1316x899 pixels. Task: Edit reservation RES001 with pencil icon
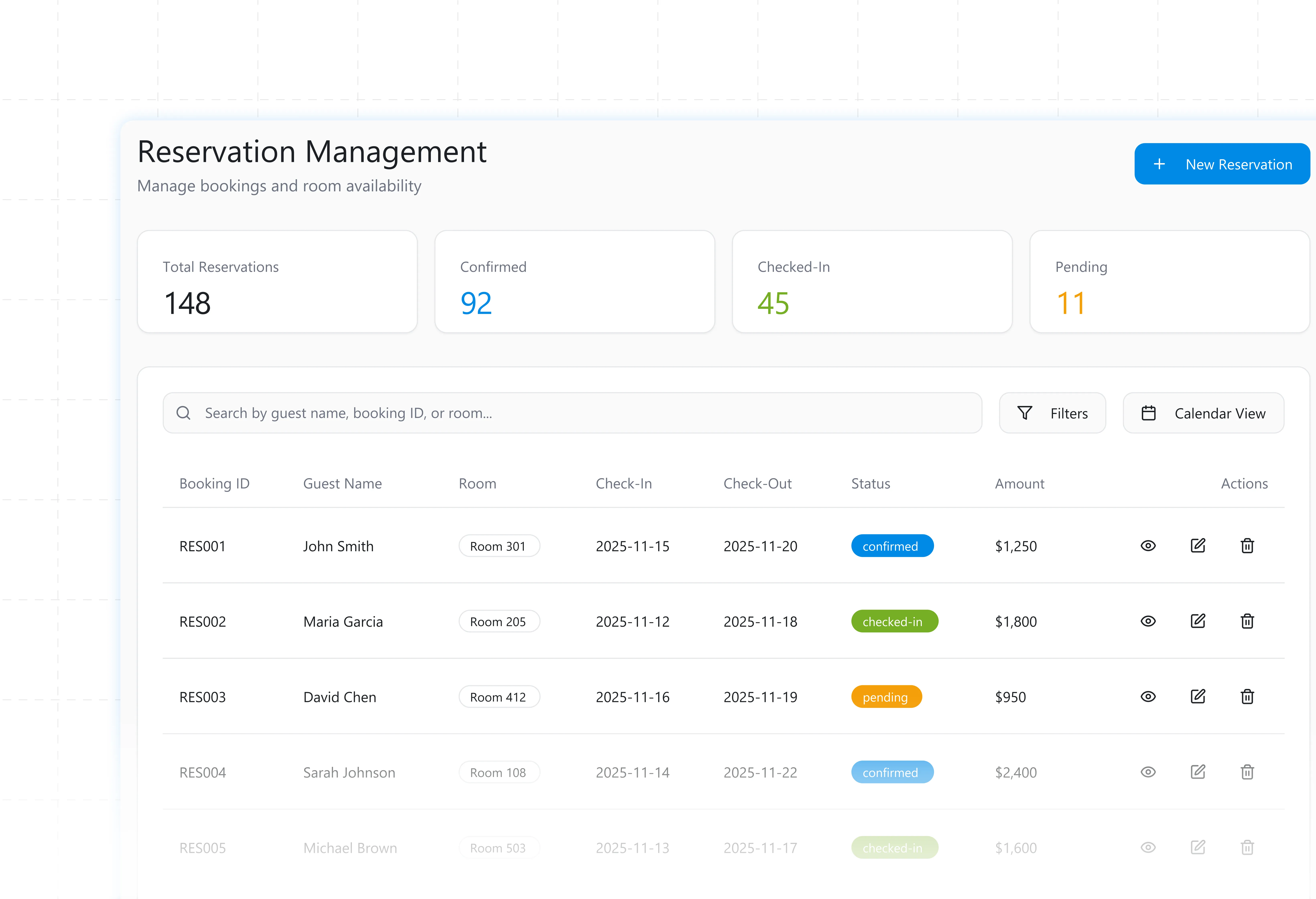click(1198, 545)
